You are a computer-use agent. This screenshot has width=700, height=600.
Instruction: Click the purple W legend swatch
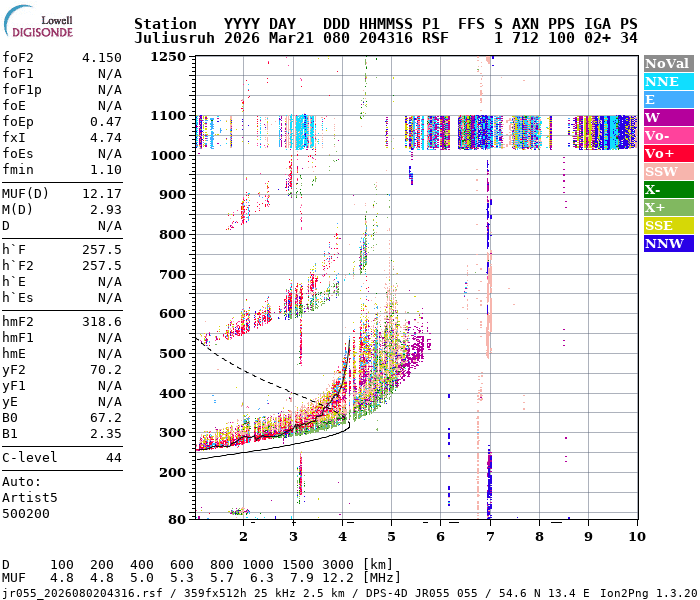click(x=668, y=117)
